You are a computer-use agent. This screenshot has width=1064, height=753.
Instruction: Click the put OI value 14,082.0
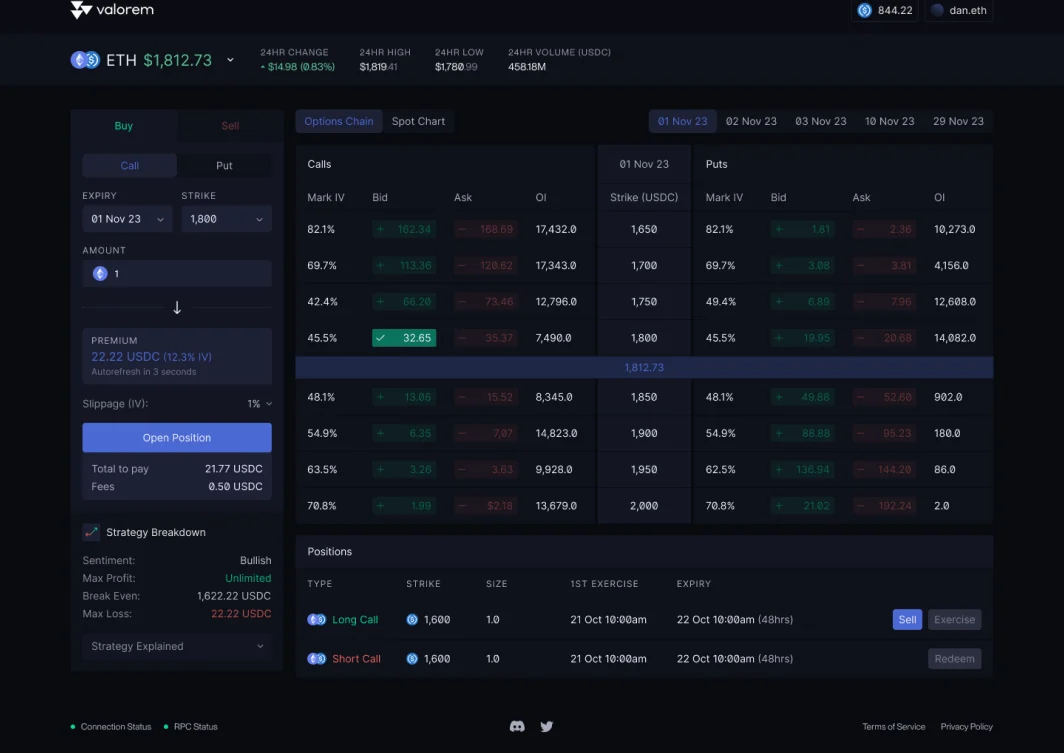click(955, 338)
